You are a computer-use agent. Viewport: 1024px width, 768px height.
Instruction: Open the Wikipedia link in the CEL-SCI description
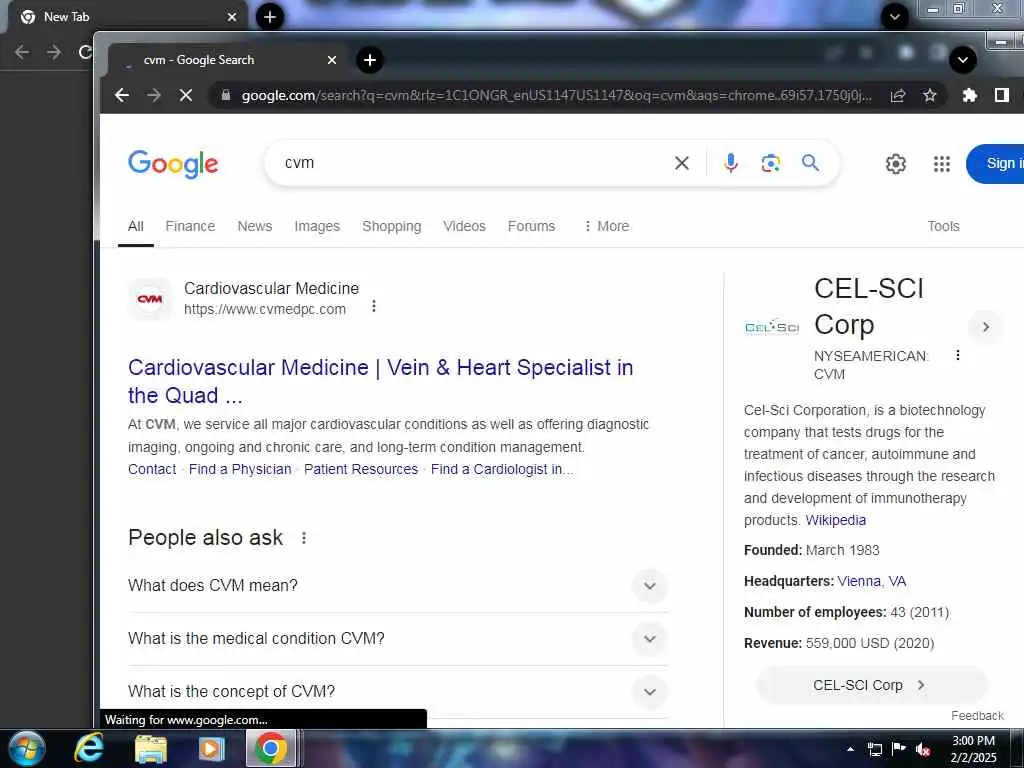tap(835, 520)
